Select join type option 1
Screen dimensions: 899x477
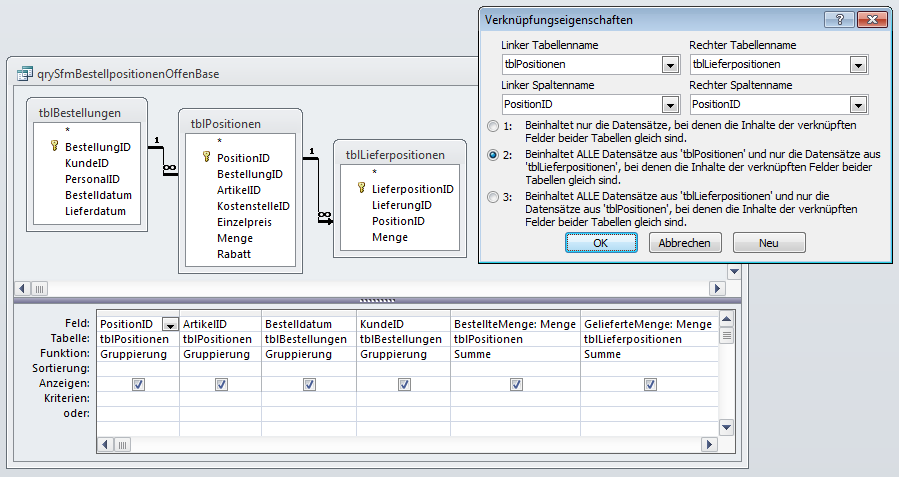pyautogui.click(x=492, y=127)
